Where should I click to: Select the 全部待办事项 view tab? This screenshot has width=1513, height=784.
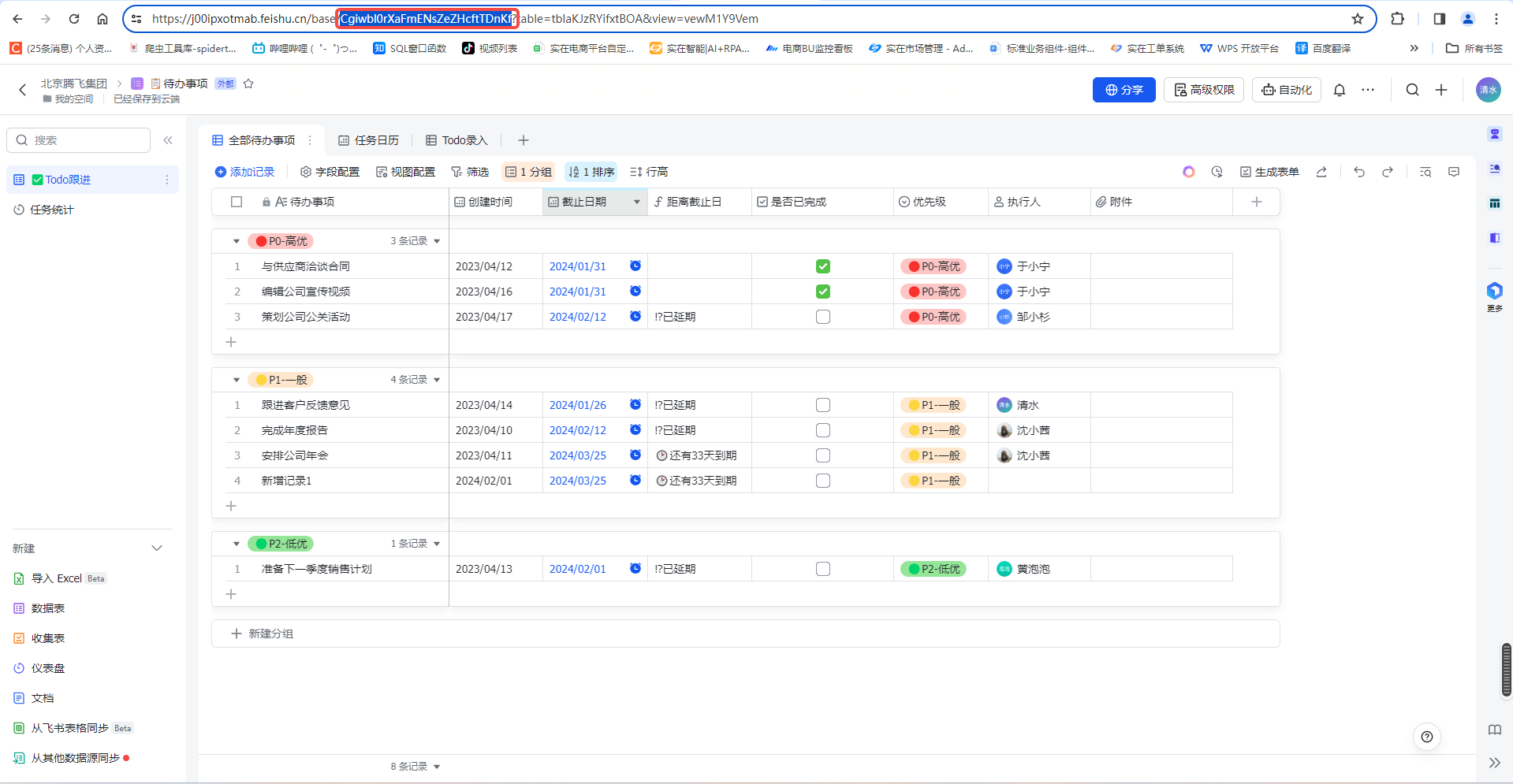pyautogui.click(x=254, y=140)
